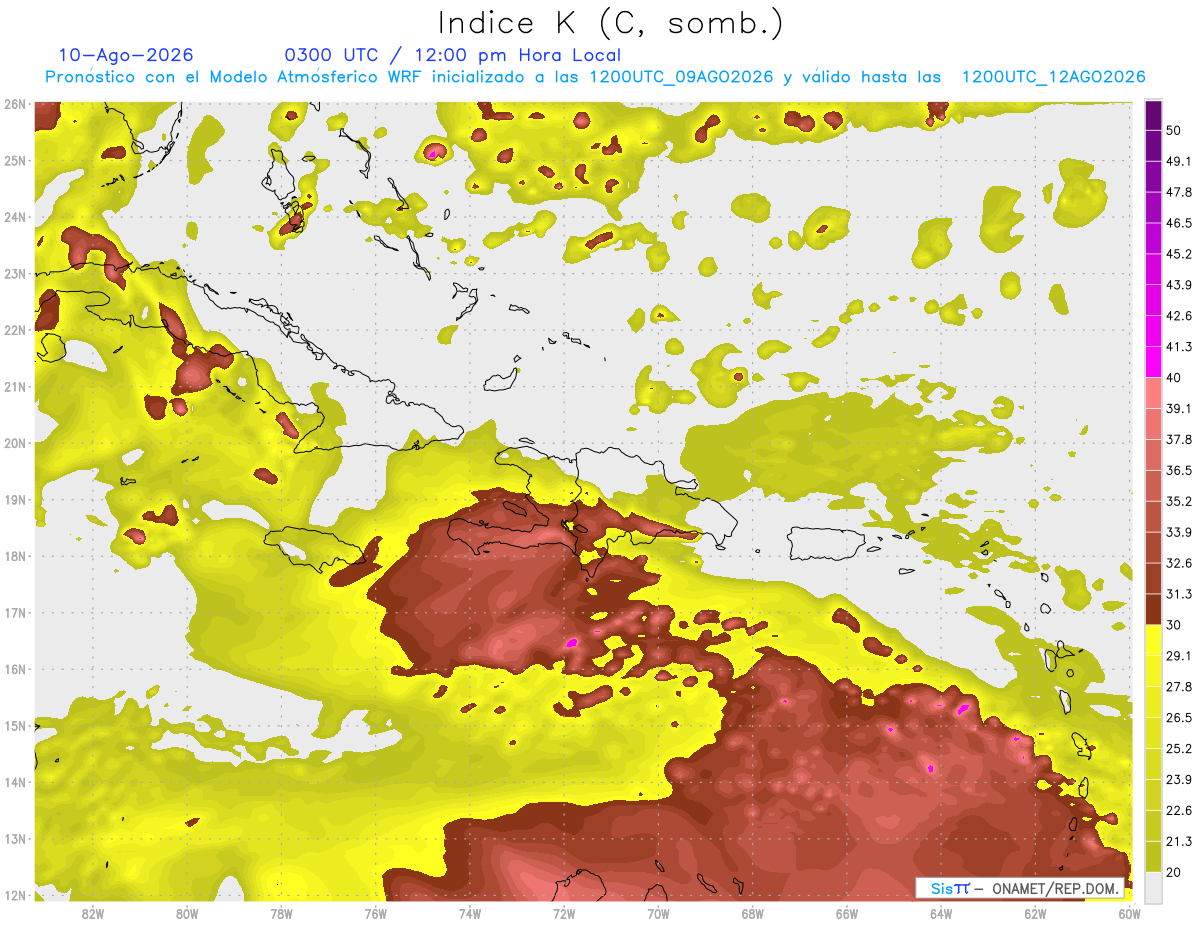Viewport: 1200px width, 927px height.
Task: Click the latitude label '15N'
Action: point(15,726)
